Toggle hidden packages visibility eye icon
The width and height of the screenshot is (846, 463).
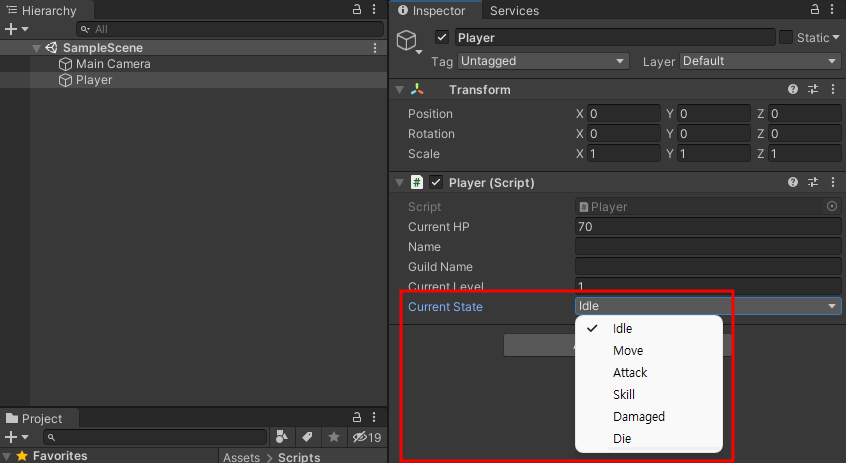pos(367,437)
